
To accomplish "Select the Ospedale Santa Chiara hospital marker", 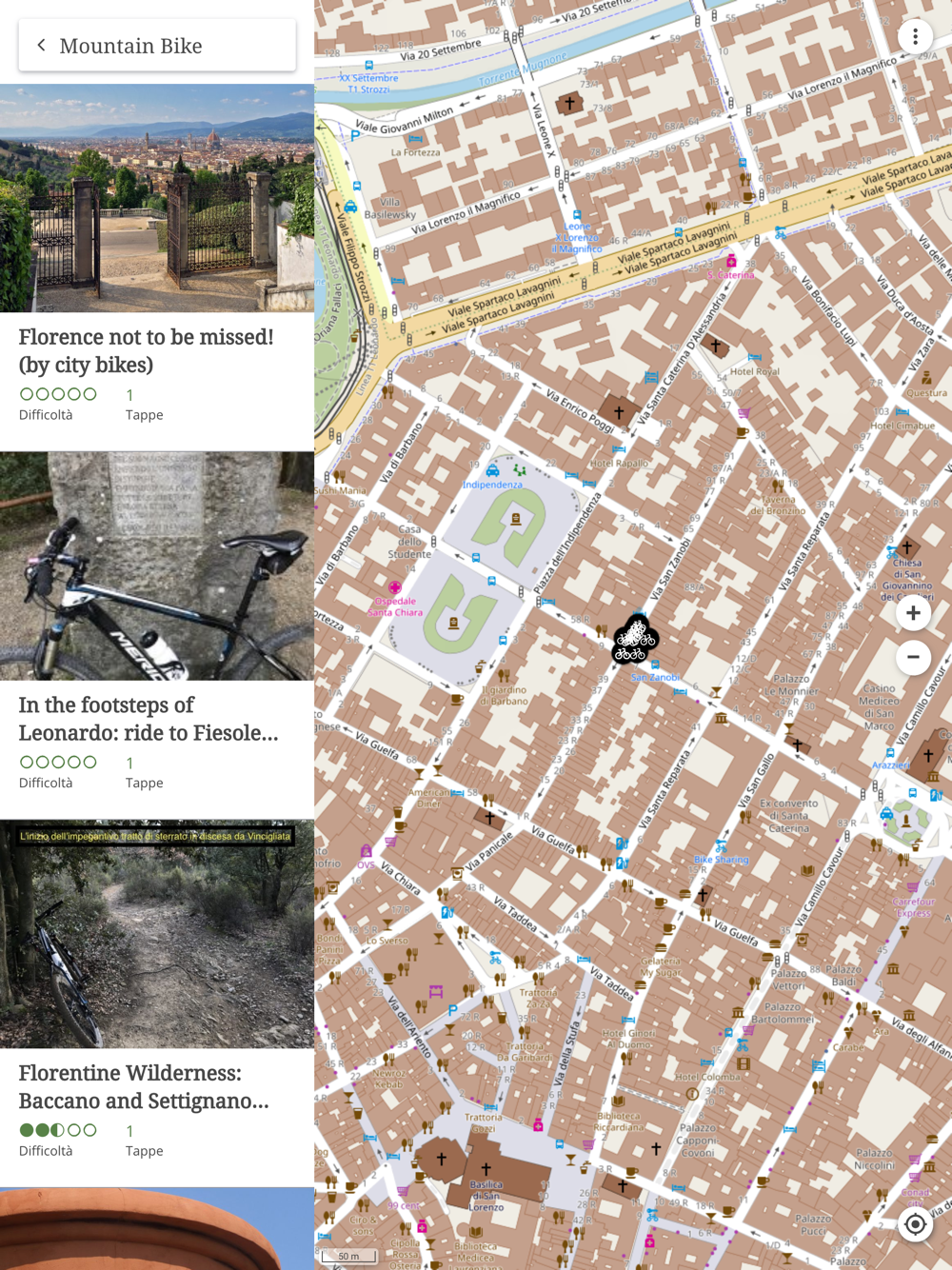I will (394, 587).
